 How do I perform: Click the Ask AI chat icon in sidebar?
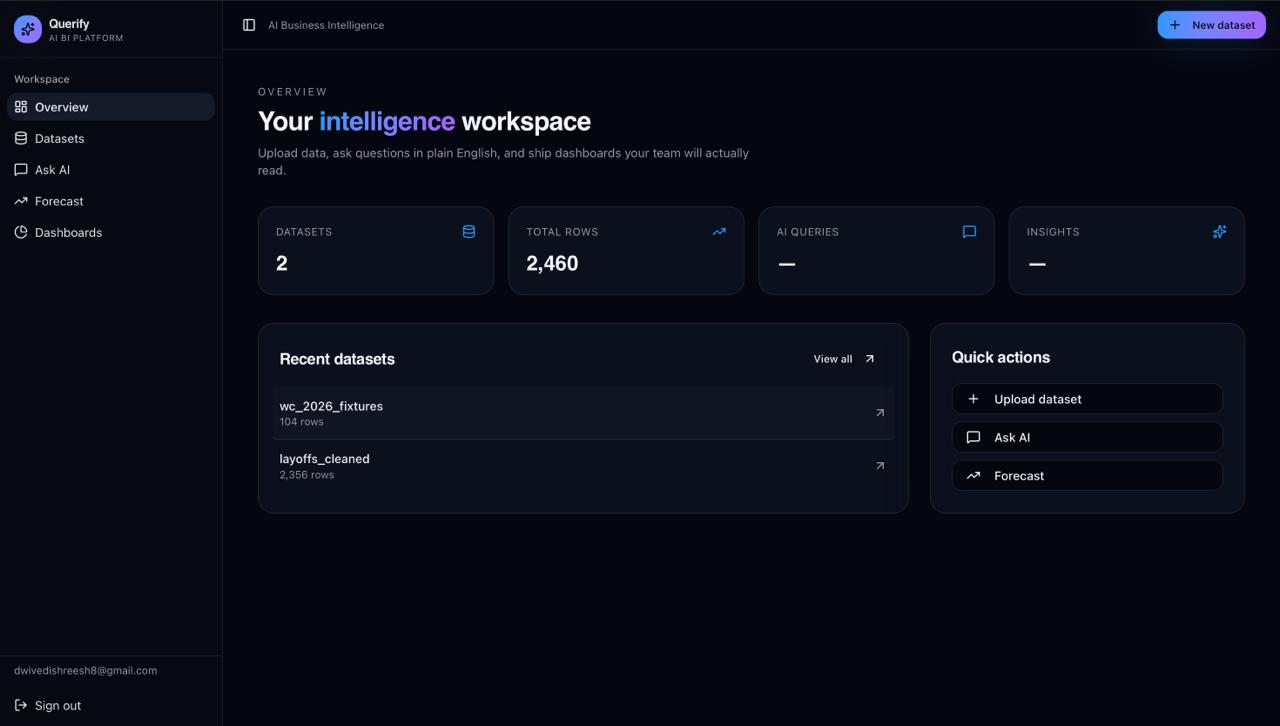tap(21, 170)
